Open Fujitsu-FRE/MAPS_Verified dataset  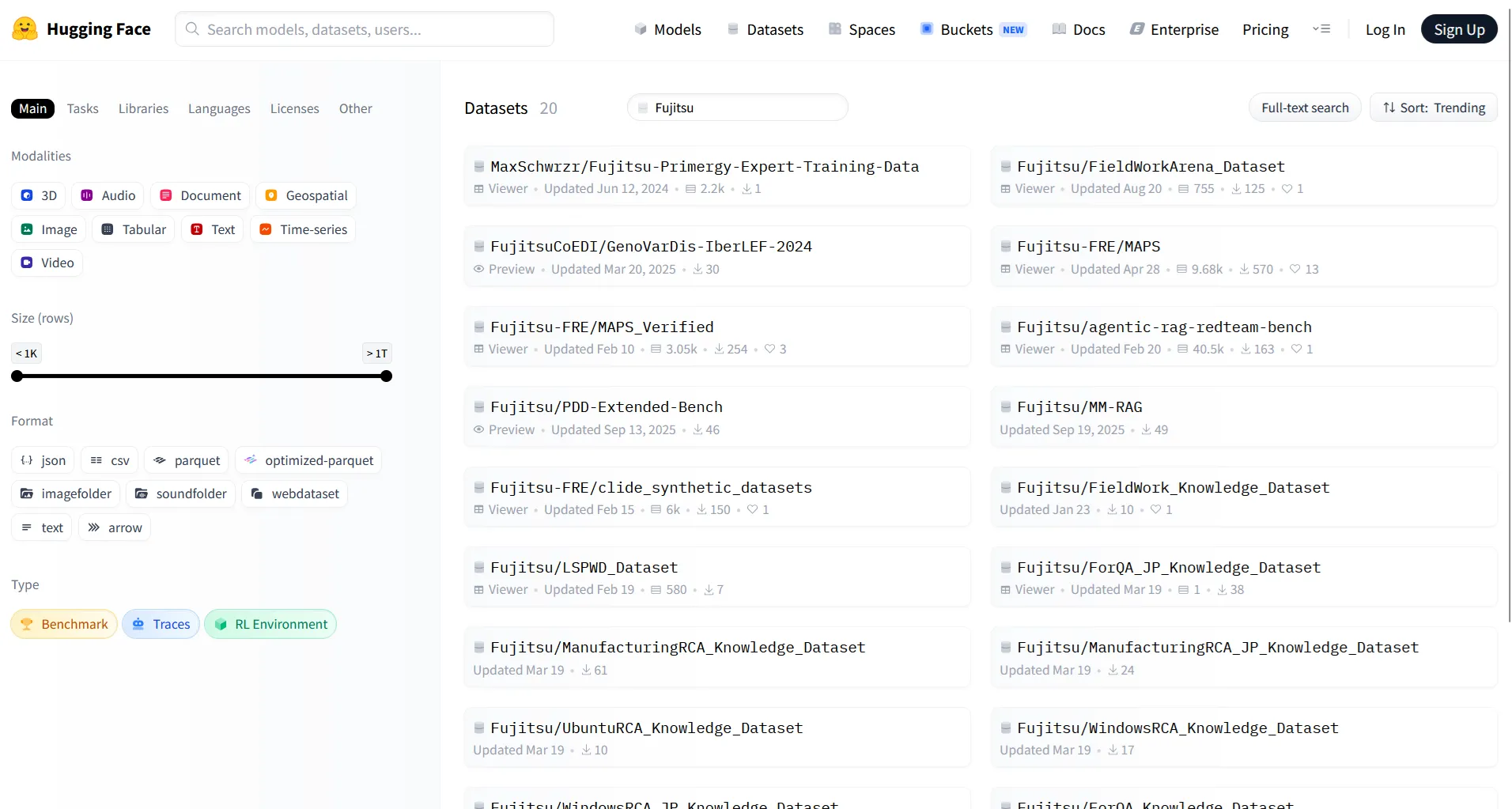click(717, 337)
